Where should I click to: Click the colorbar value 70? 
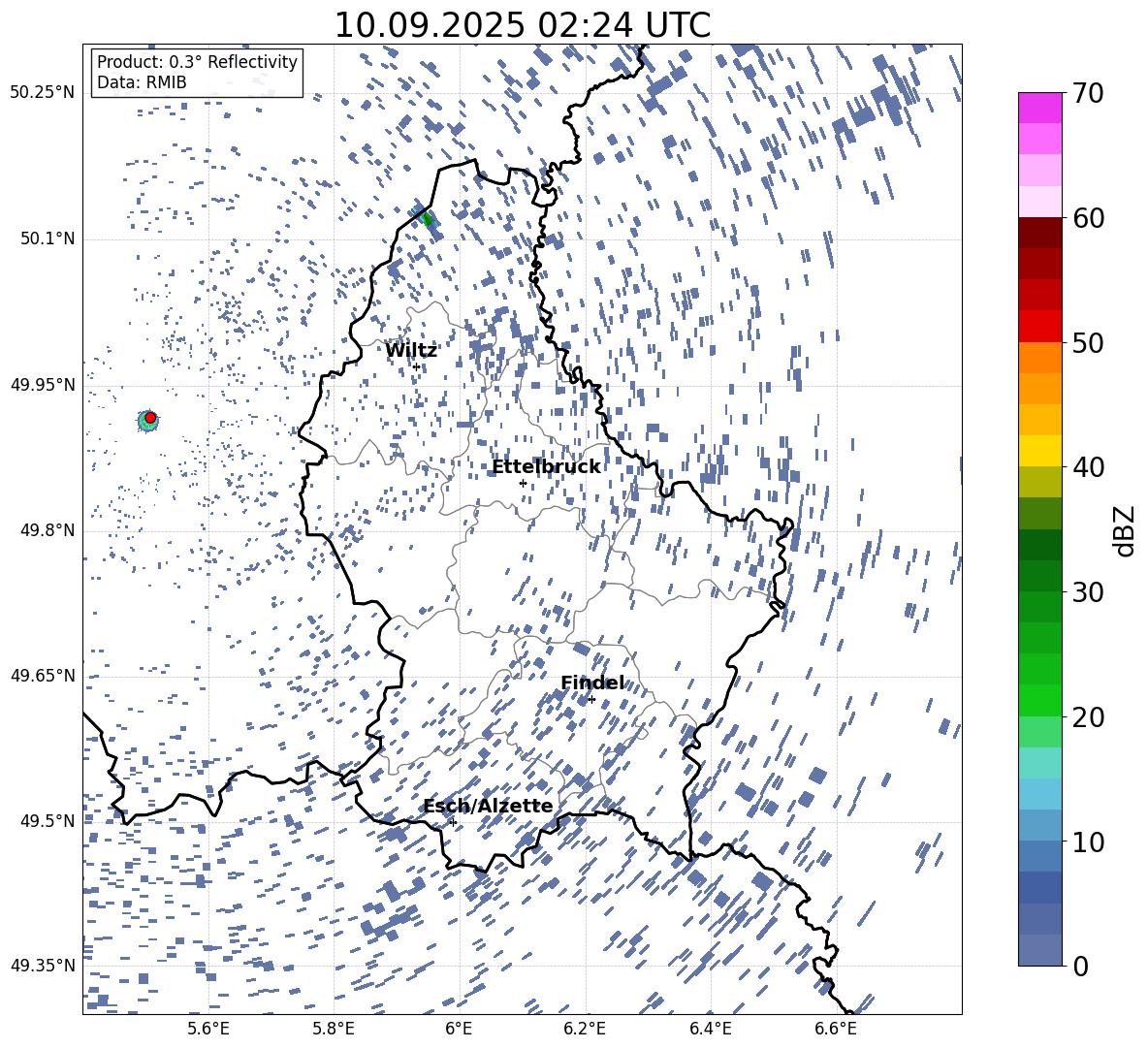pyautogui.click(x=1088, y=93)
